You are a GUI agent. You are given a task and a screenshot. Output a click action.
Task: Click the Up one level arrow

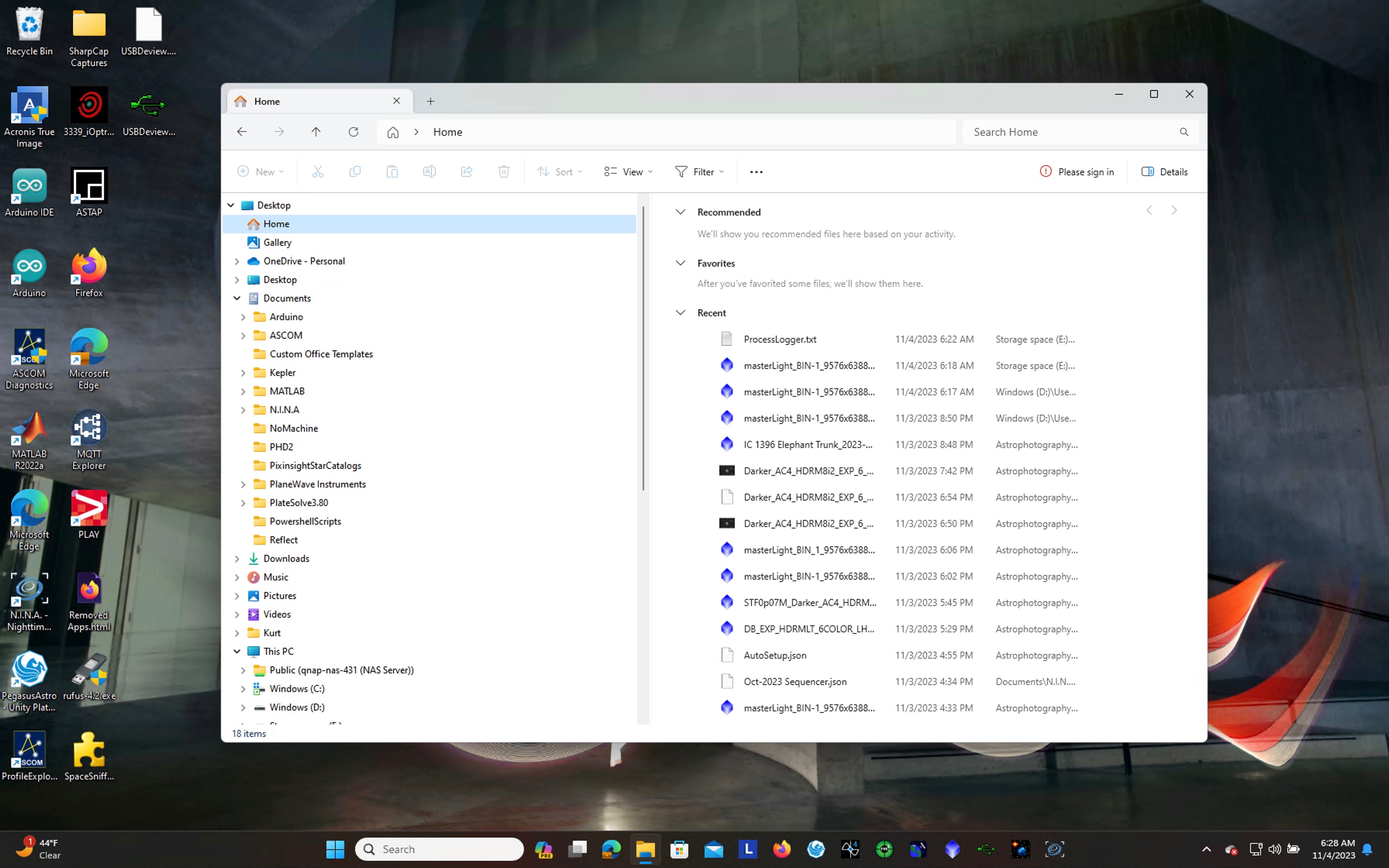316,132
